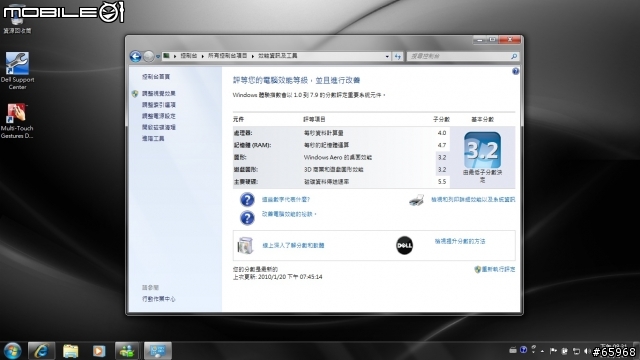This screenshot has width=640, height=360.
Task: Select the Control Panel taskbar button
Action: 158,351
